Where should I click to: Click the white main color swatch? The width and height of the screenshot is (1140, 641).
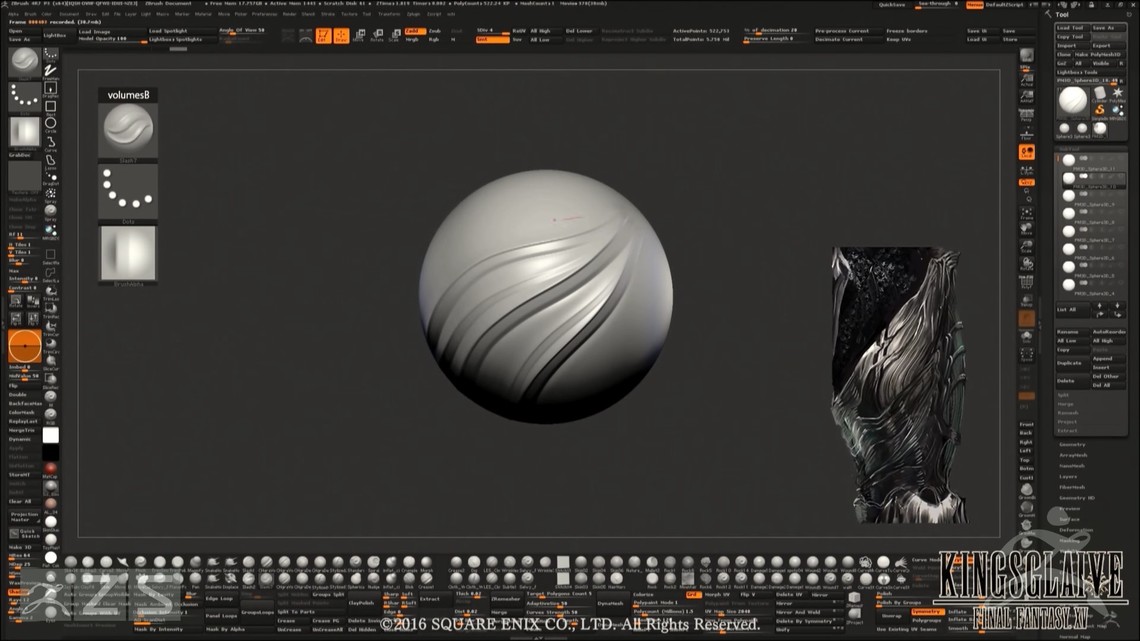click(51, 435)
